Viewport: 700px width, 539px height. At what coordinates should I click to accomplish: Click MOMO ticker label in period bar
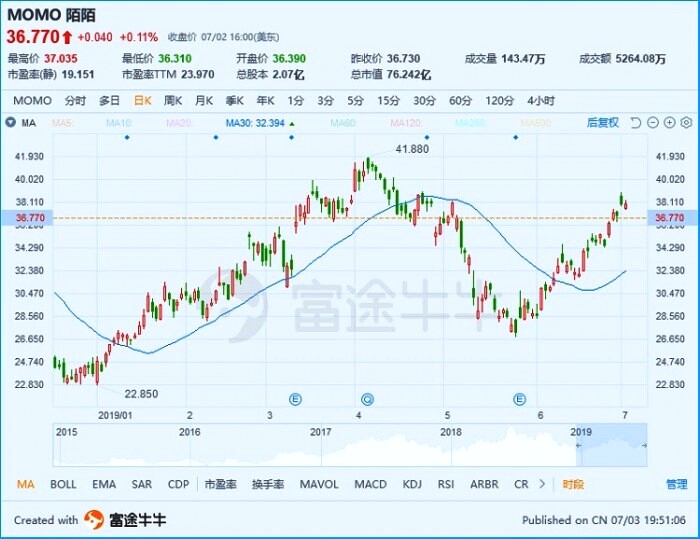click(x=33, y=100)
